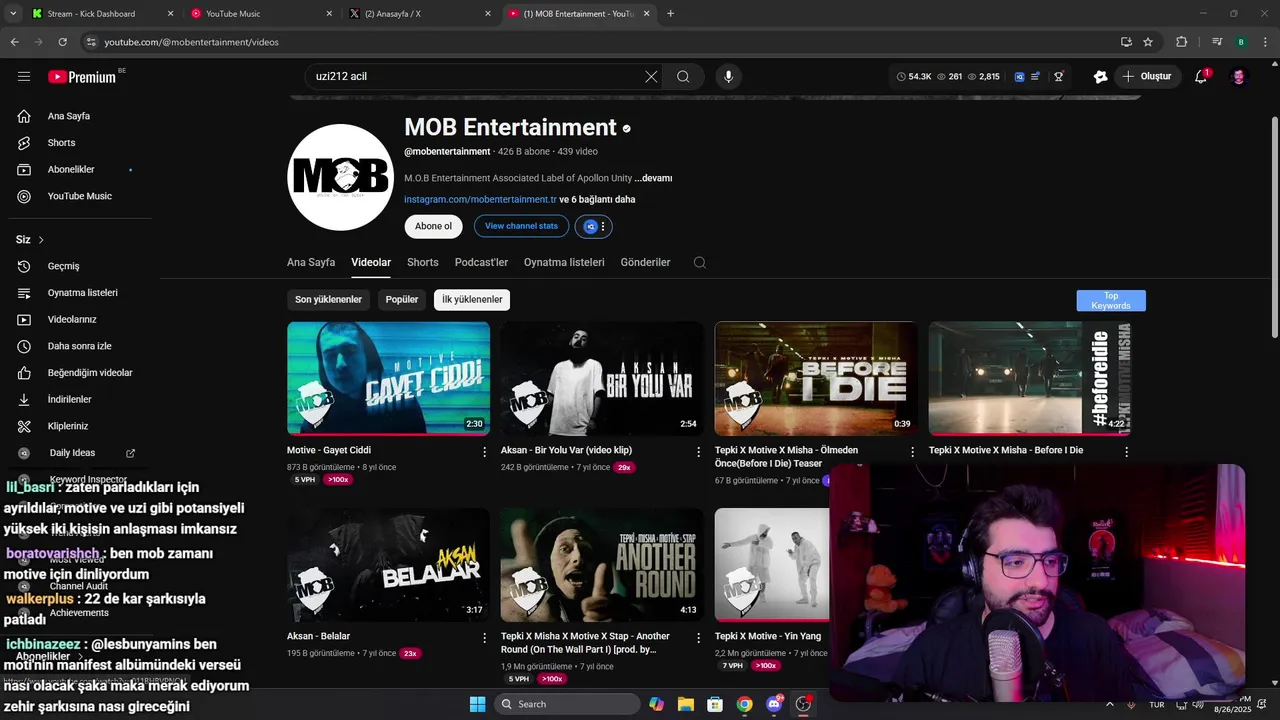
Task: Install app icon in address bar
Action: coord(1126,42)
